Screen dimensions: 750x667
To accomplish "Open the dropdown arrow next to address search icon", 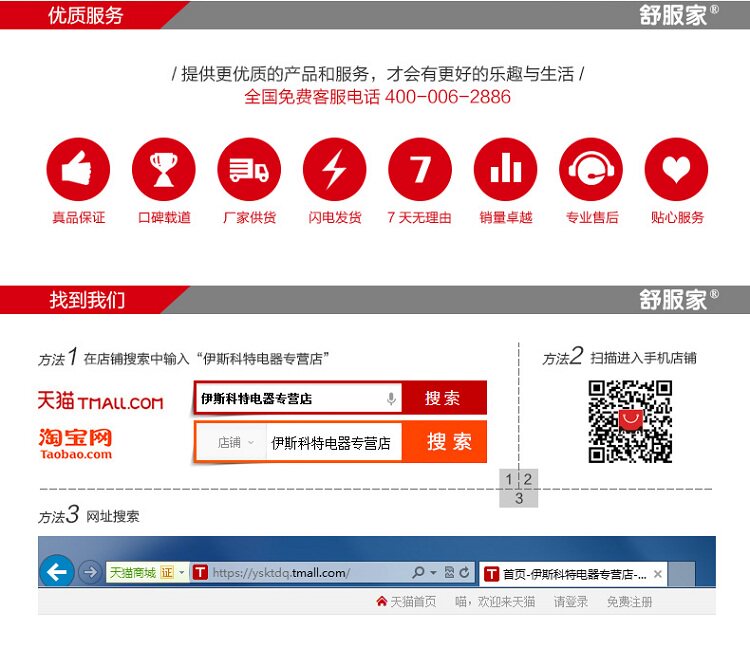I will pos(433,572).
